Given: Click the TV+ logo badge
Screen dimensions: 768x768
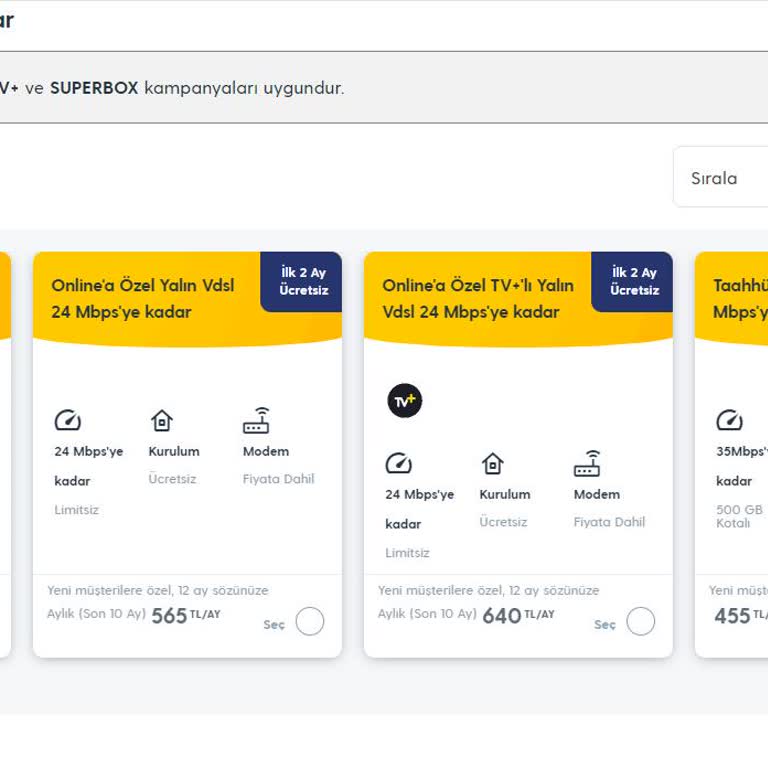Looking at the screenshot, I should tap(405, 401).
